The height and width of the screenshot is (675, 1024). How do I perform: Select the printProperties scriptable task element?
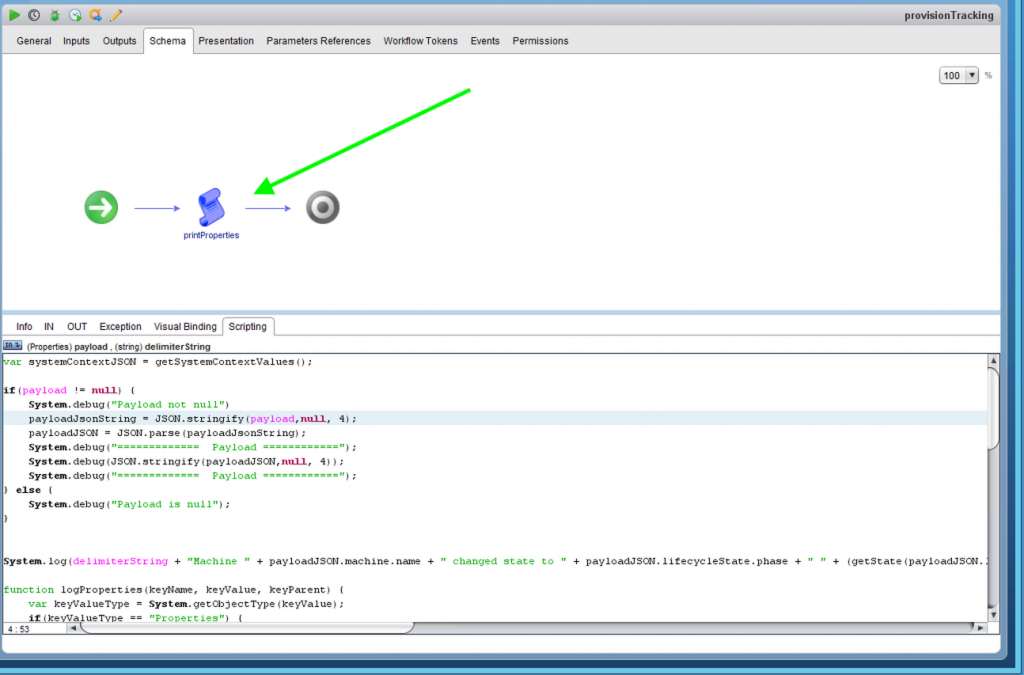pos(211,208)
